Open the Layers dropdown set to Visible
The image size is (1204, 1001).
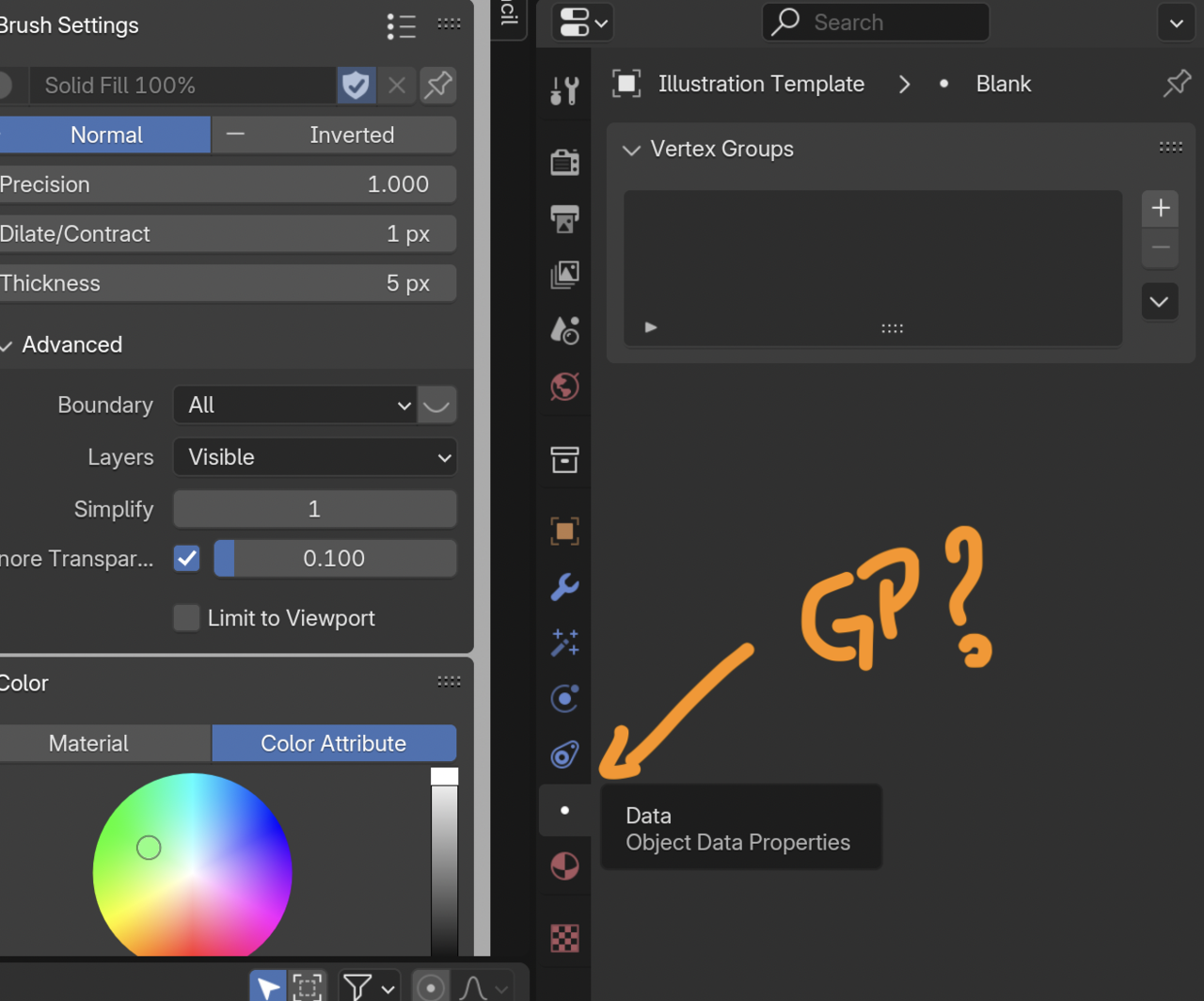315,457
